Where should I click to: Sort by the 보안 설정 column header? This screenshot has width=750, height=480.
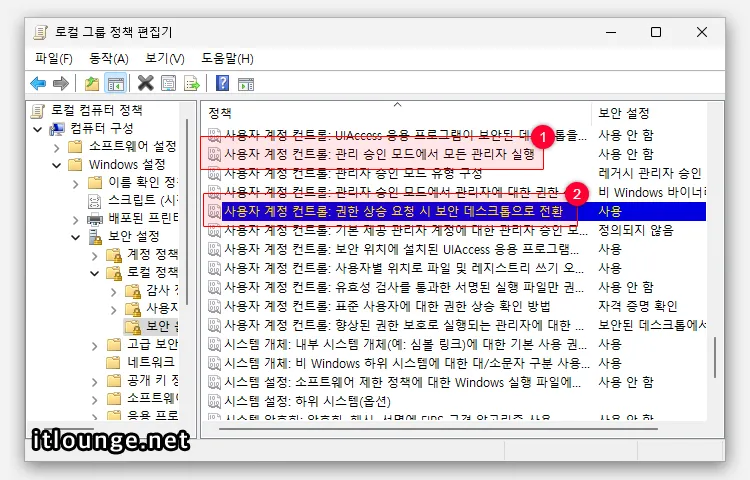tap(649, 113)
